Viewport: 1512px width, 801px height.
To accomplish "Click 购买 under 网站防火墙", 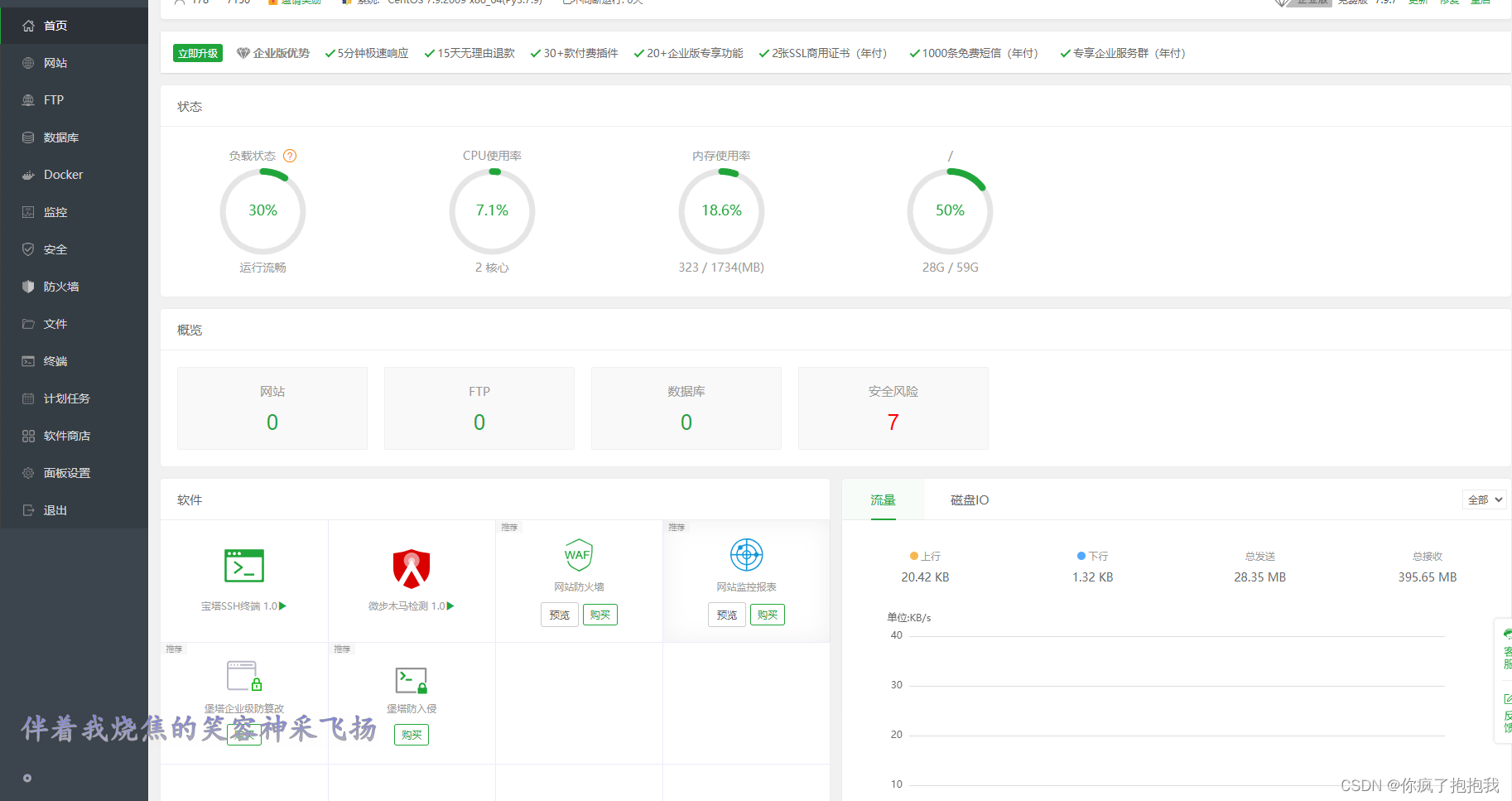I will tap(600, 615).
